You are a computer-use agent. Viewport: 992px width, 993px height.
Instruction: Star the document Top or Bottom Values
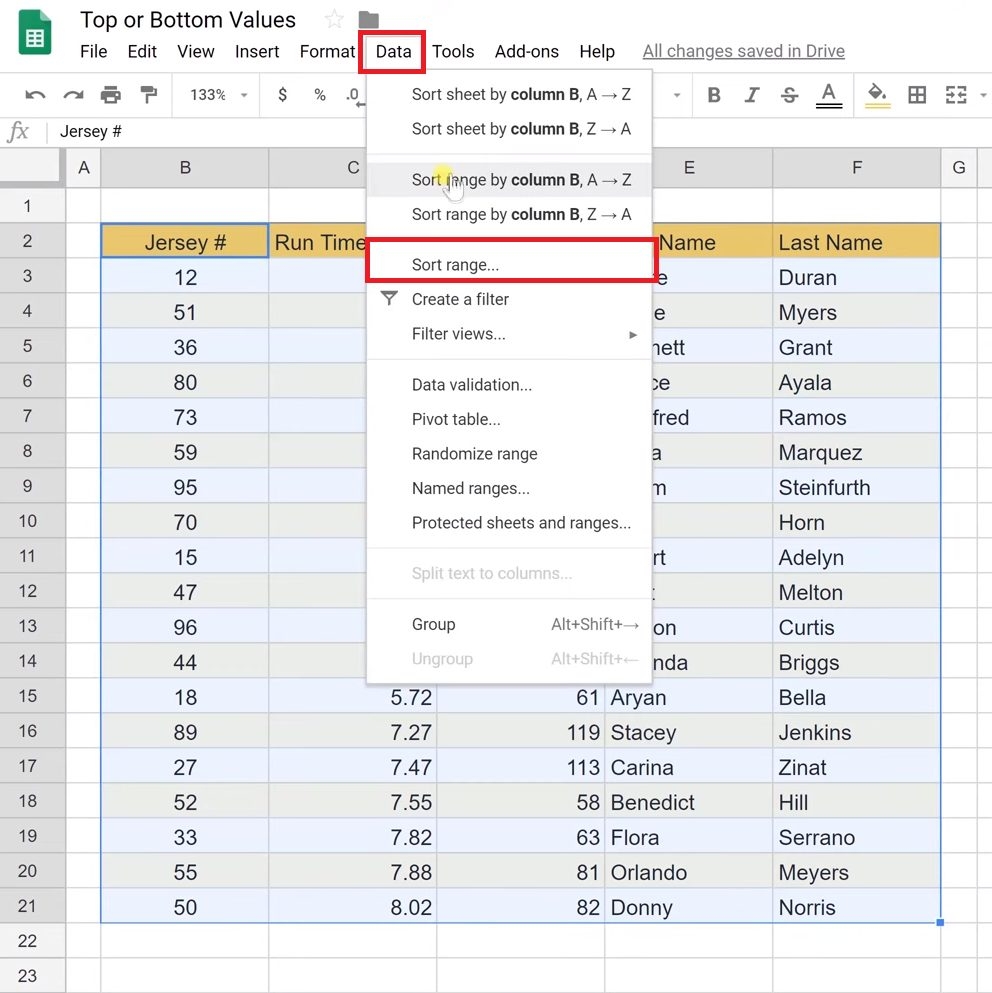point(334,20)
